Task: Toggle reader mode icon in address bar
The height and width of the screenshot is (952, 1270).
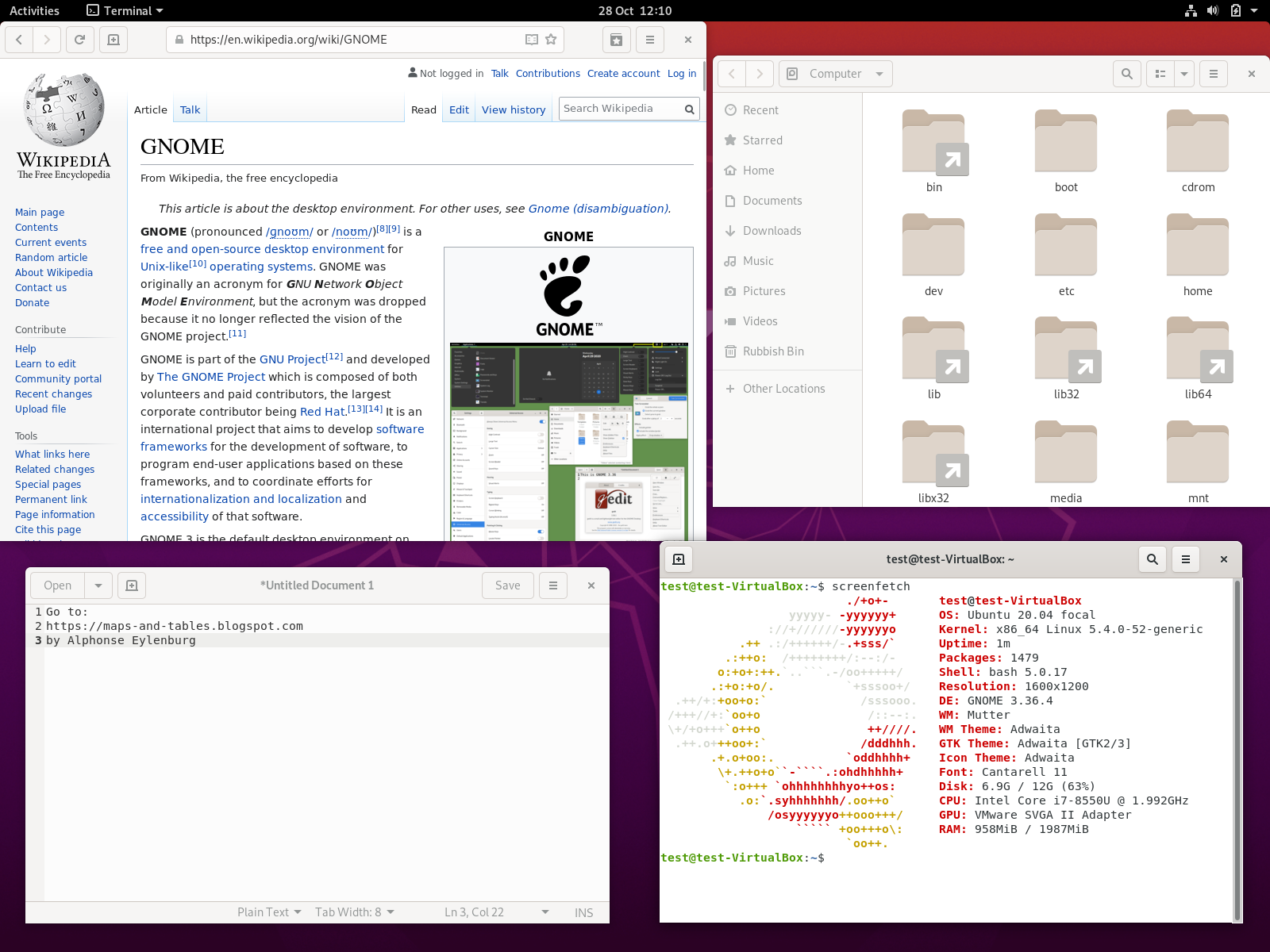Action: (532, 40)
